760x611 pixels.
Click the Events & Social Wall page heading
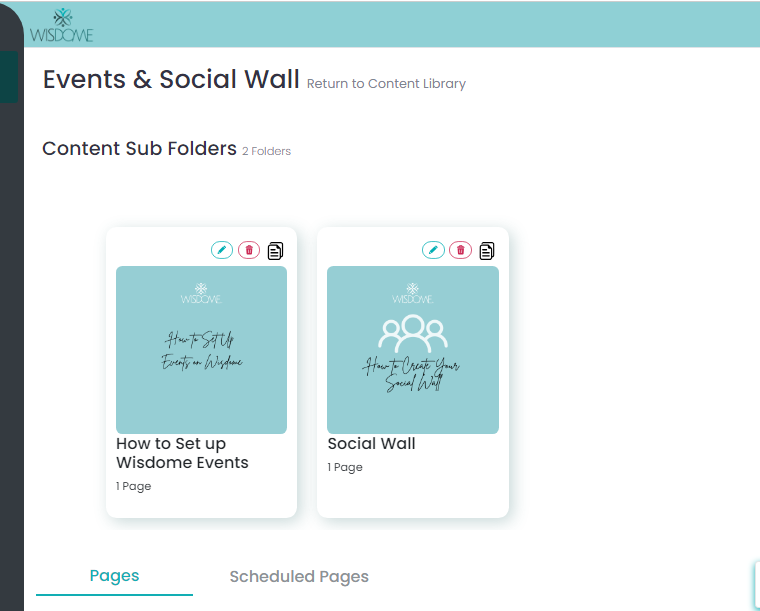[x=171, y=80]
